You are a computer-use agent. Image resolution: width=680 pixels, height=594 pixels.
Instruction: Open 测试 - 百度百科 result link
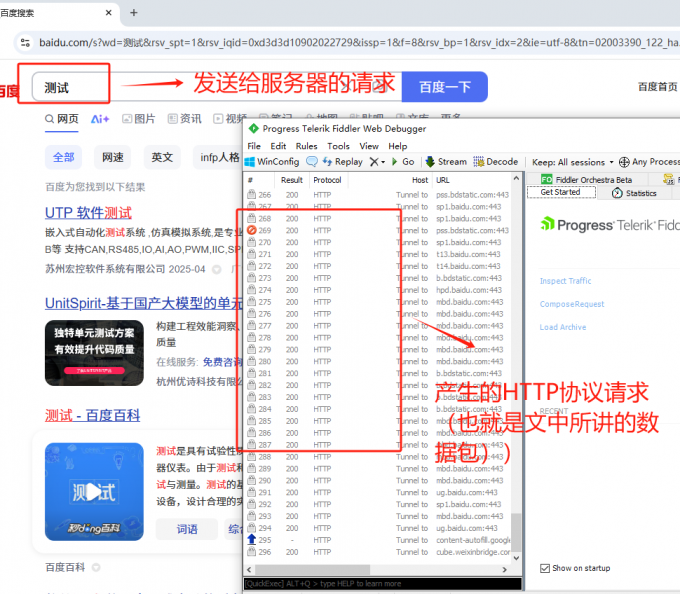coord(92,415)
